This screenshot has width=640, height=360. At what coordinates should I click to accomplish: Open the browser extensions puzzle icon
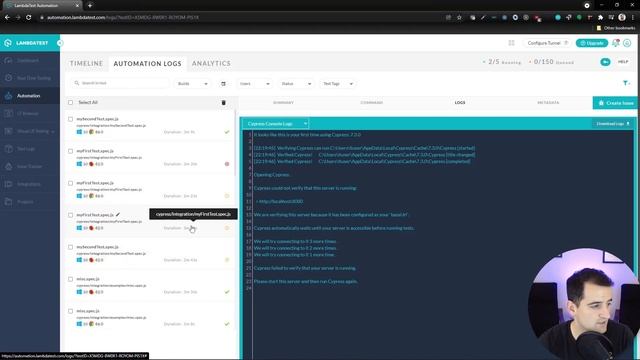tap(600, 18)
